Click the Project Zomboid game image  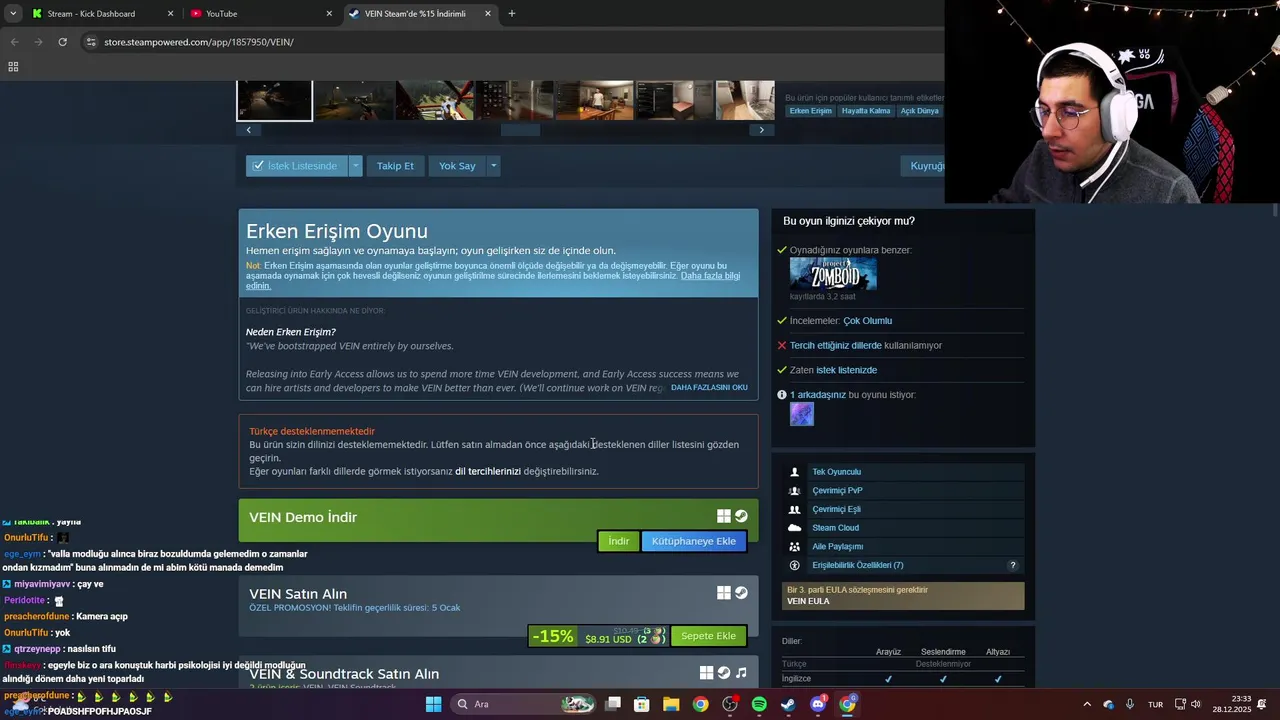coord(833,274)
